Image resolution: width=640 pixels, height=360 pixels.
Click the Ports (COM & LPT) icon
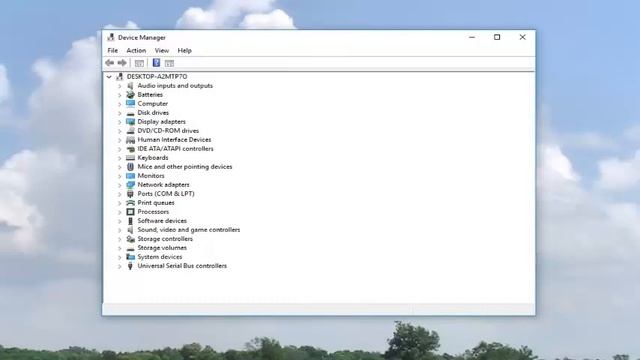(x=130, y=194)
